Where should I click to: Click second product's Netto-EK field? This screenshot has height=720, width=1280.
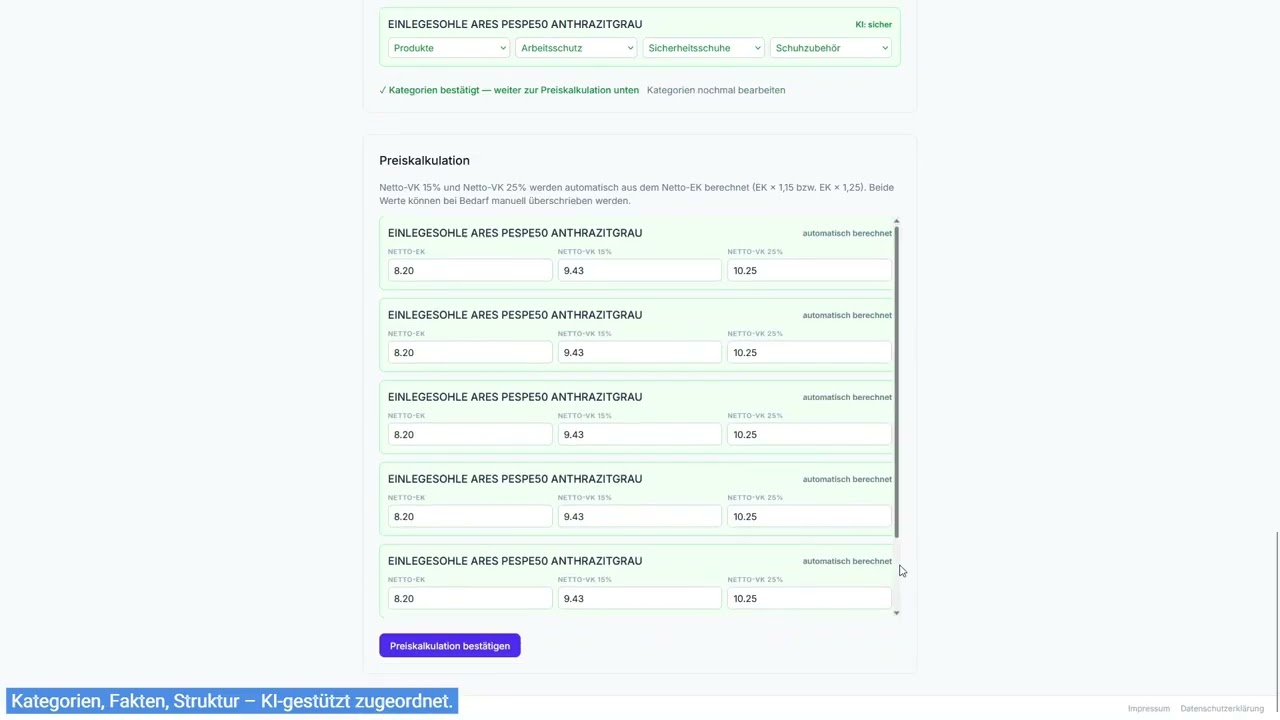tap(470, 353)
